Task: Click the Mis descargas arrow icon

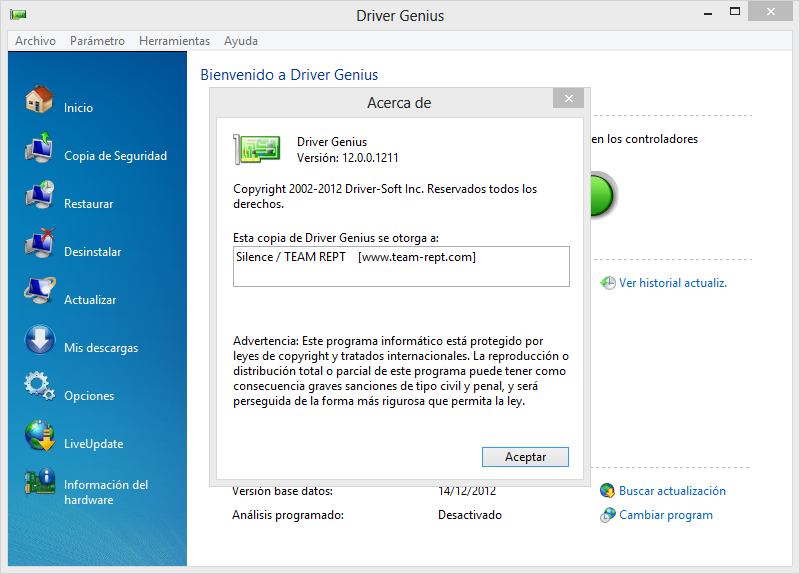Action: coord(39,339)
